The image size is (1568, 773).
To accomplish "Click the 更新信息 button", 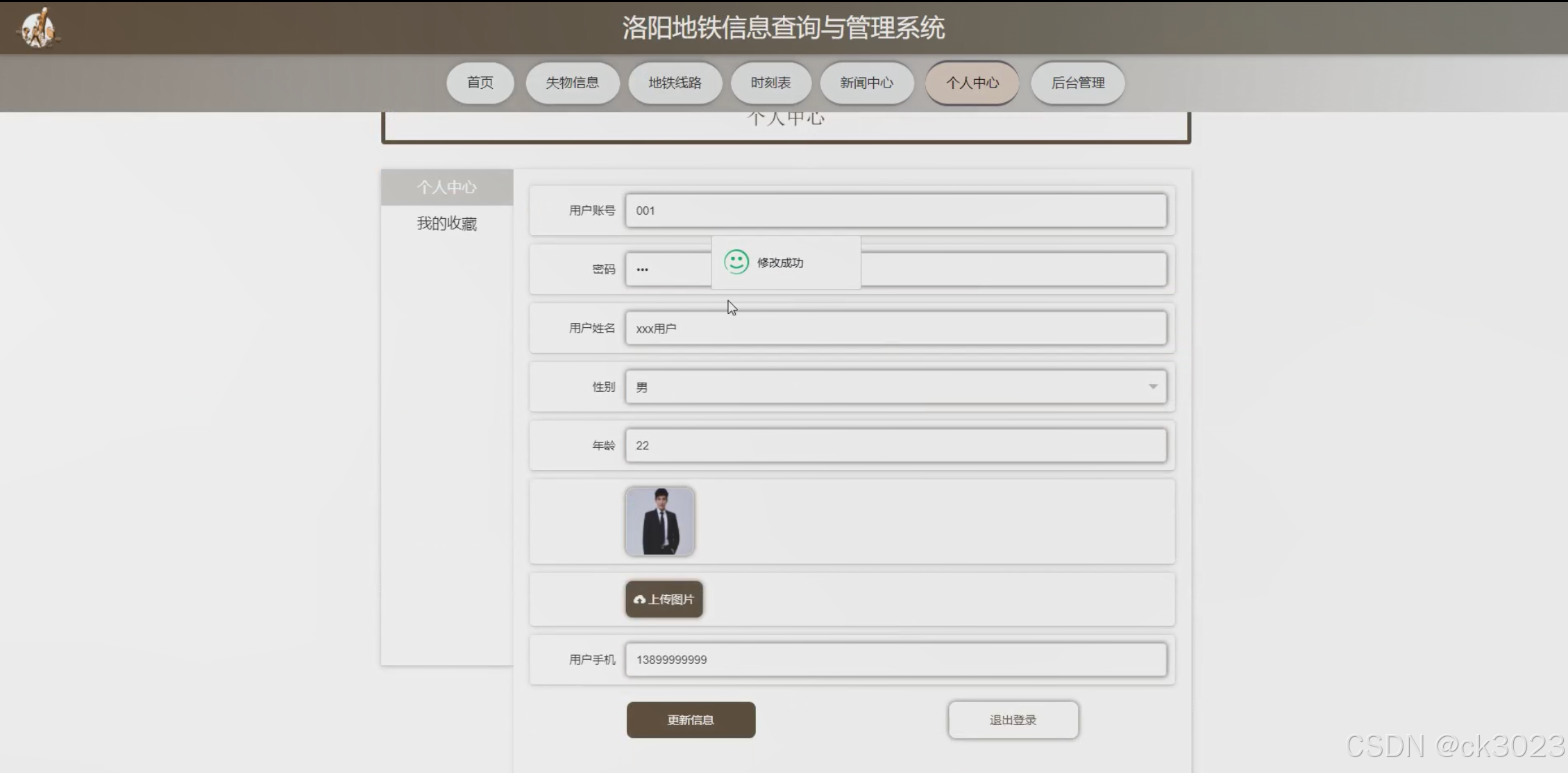I will [x=691, y=720].
